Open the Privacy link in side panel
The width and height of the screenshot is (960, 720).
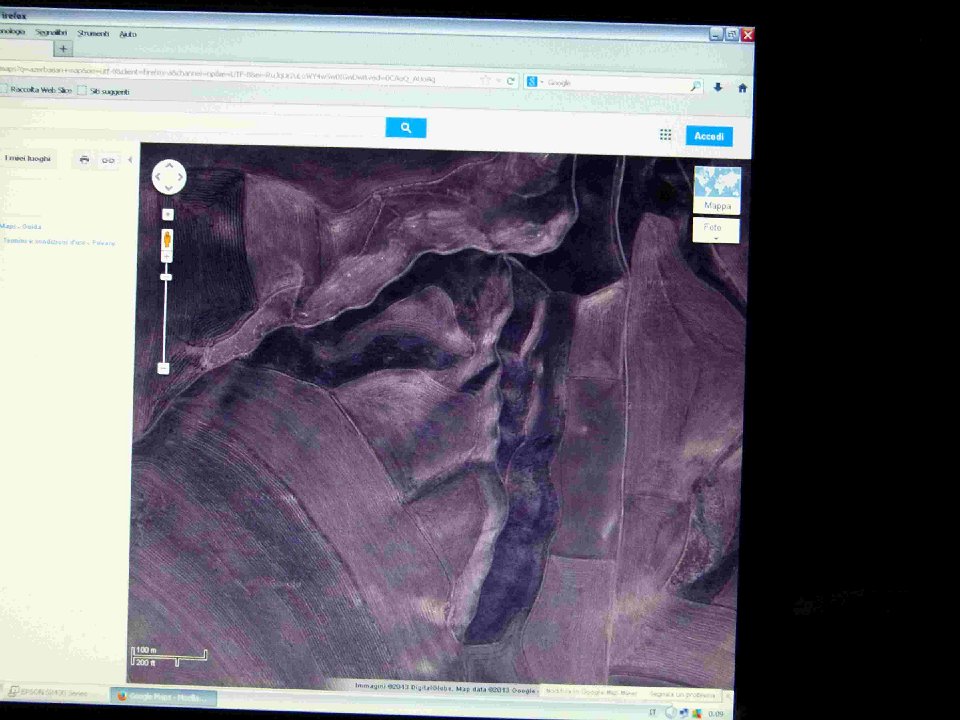(103, 243)
